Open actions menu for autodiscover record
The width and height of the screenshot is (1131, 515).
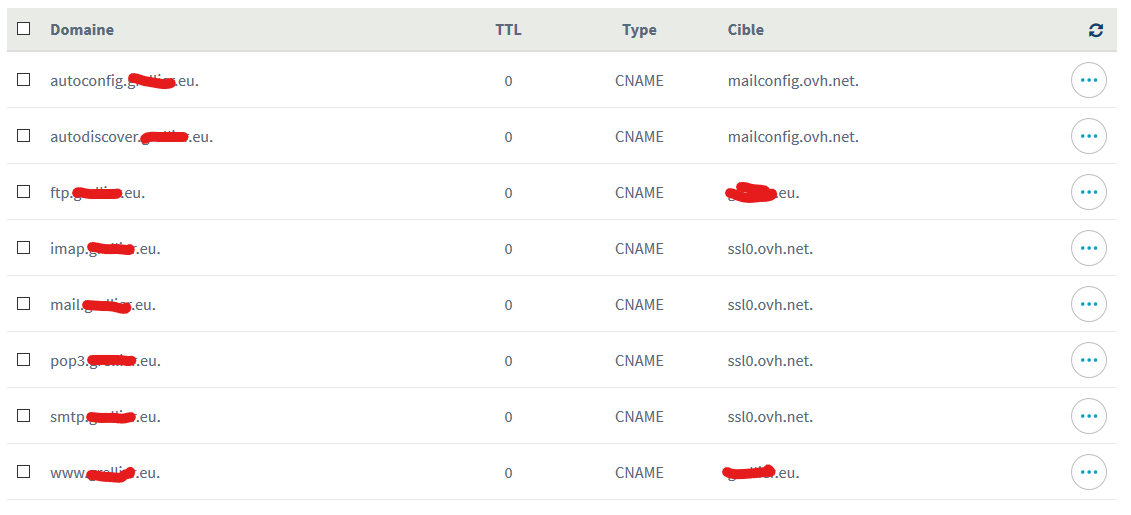point(1088,136)
